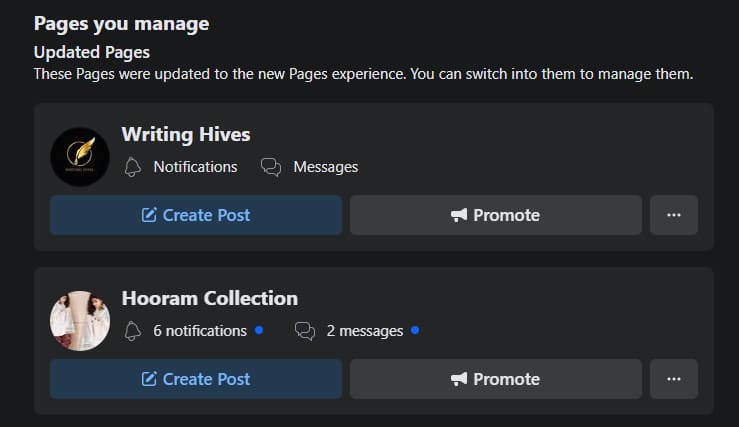Click Hooram Collection profile picture thumbnail
Viewport: 739px width, 427px height.
[80, 321]
